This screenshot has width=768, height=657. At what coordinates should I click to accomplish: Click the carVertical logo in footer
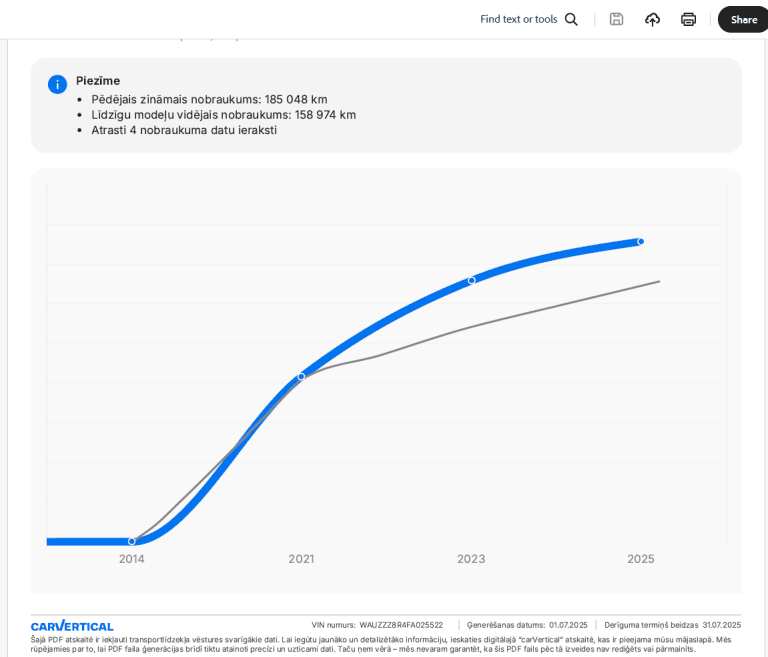[x=72, y=625]
